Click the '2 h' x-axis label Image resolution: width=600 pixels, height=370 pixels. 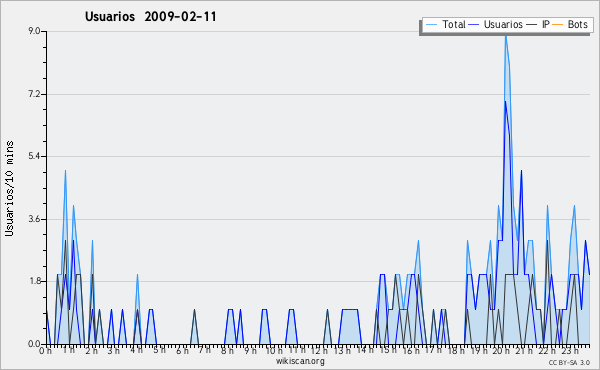coord(91,350)
